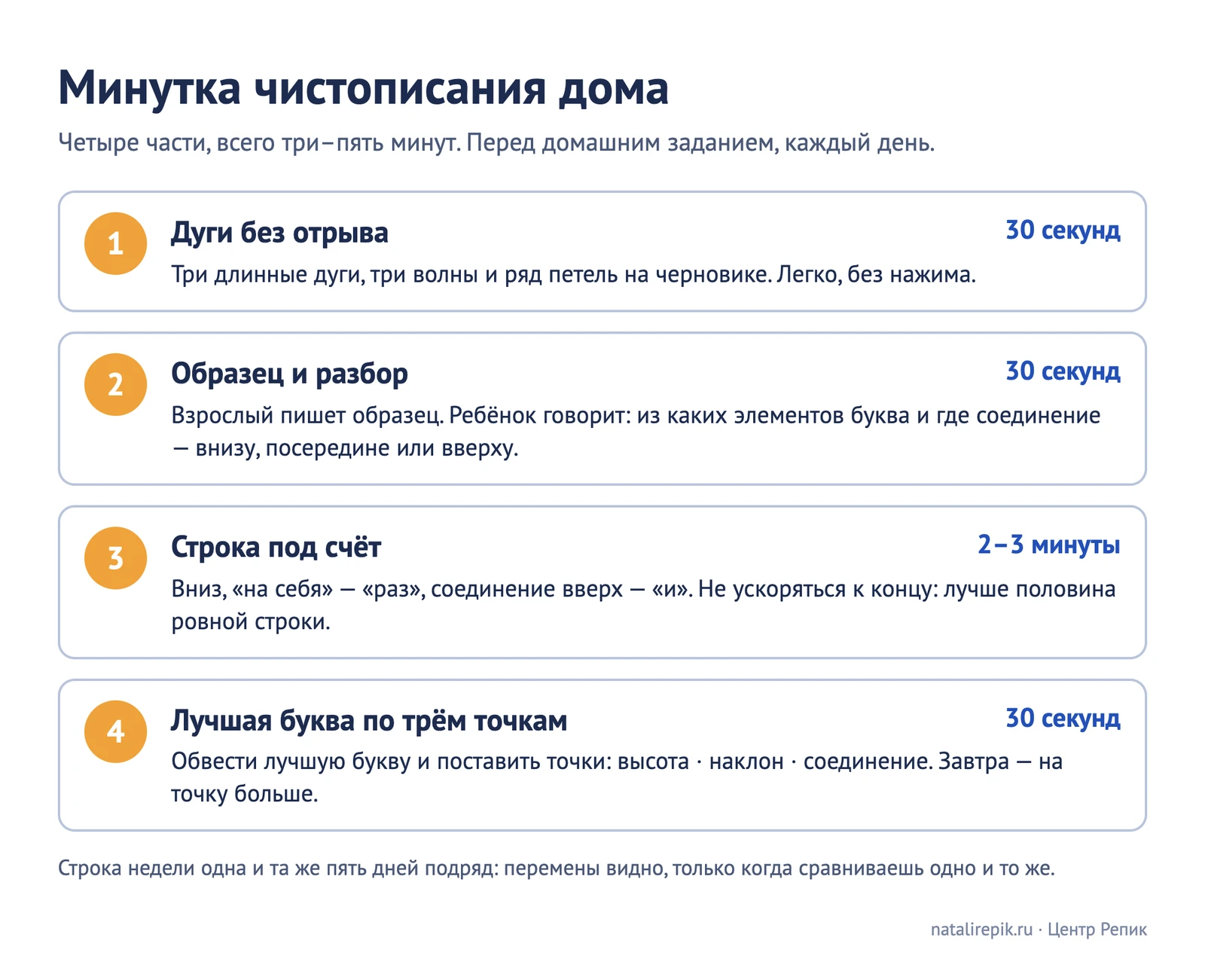1205x980 pixels.
Task: Click the description starting «Вниз, «на себя»»
Action: coord(643,605)
